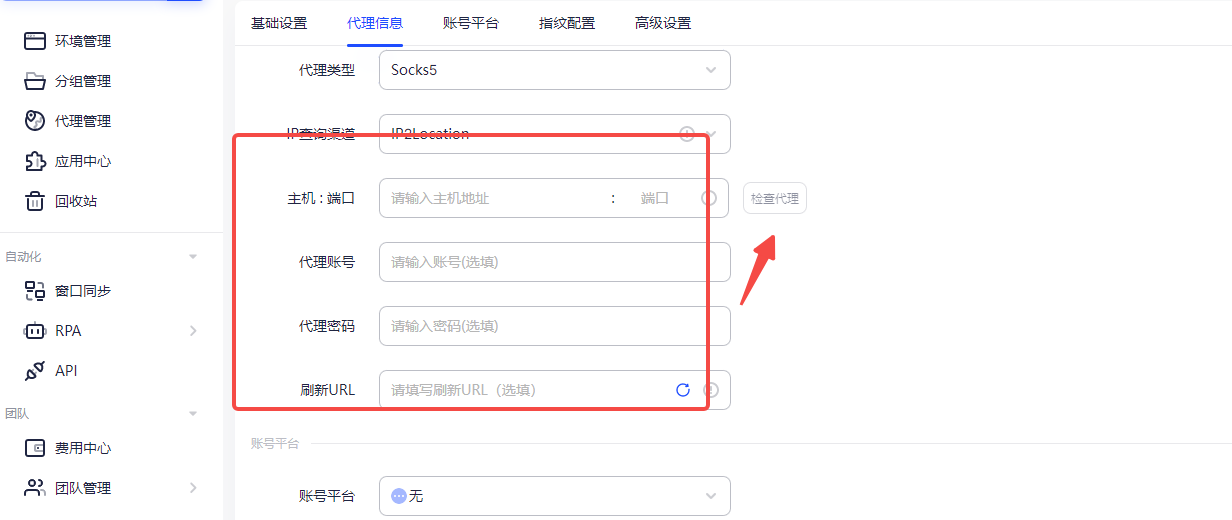The width and height of the screenshot is (1232, 520).
Task: Open 应用中心 puzzle-piece icon
Action: pyautogui.click(x=35, y=161)
